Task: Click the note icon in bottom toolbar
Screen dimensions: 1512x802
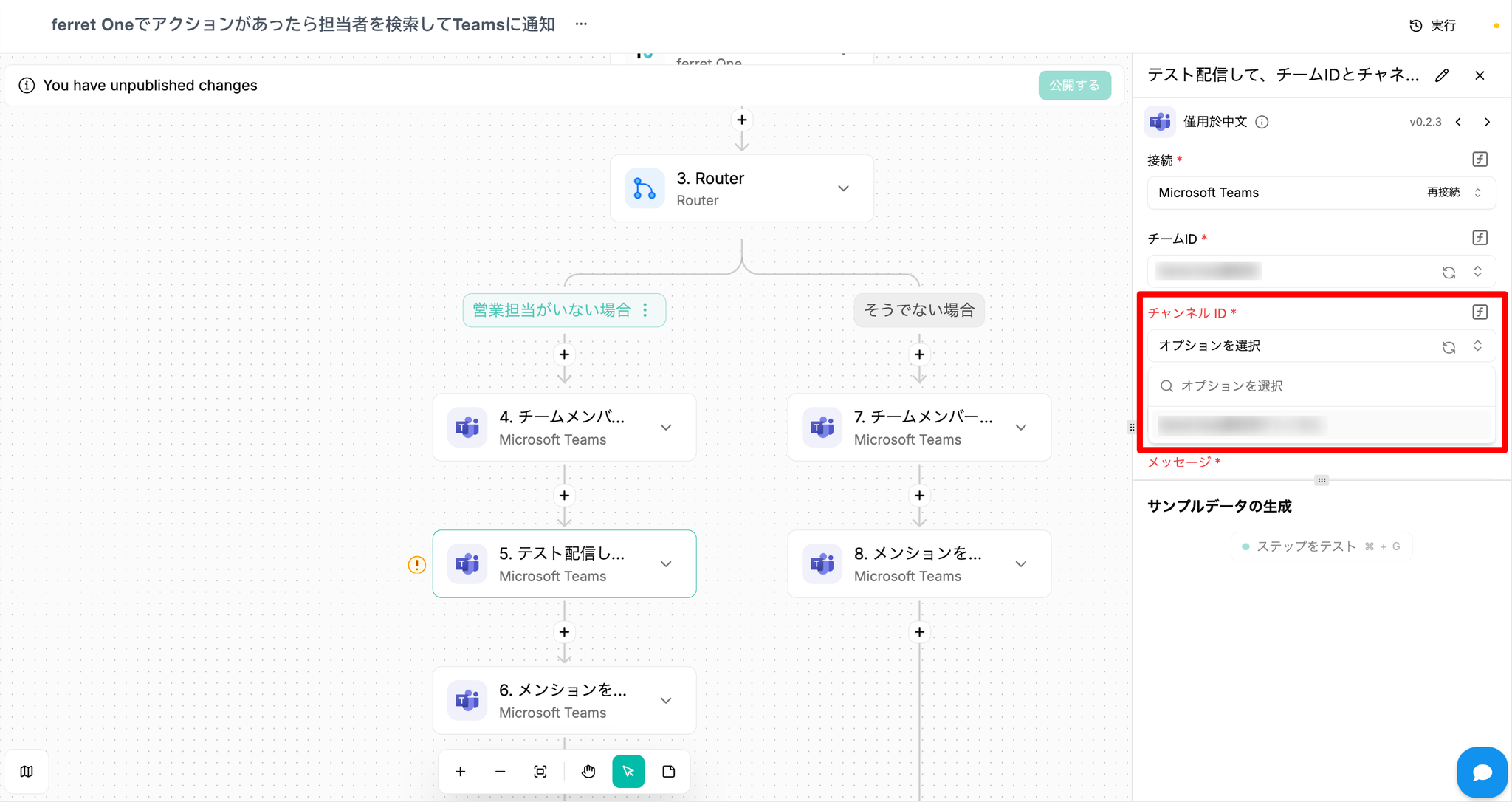Action: click(669, 772)
